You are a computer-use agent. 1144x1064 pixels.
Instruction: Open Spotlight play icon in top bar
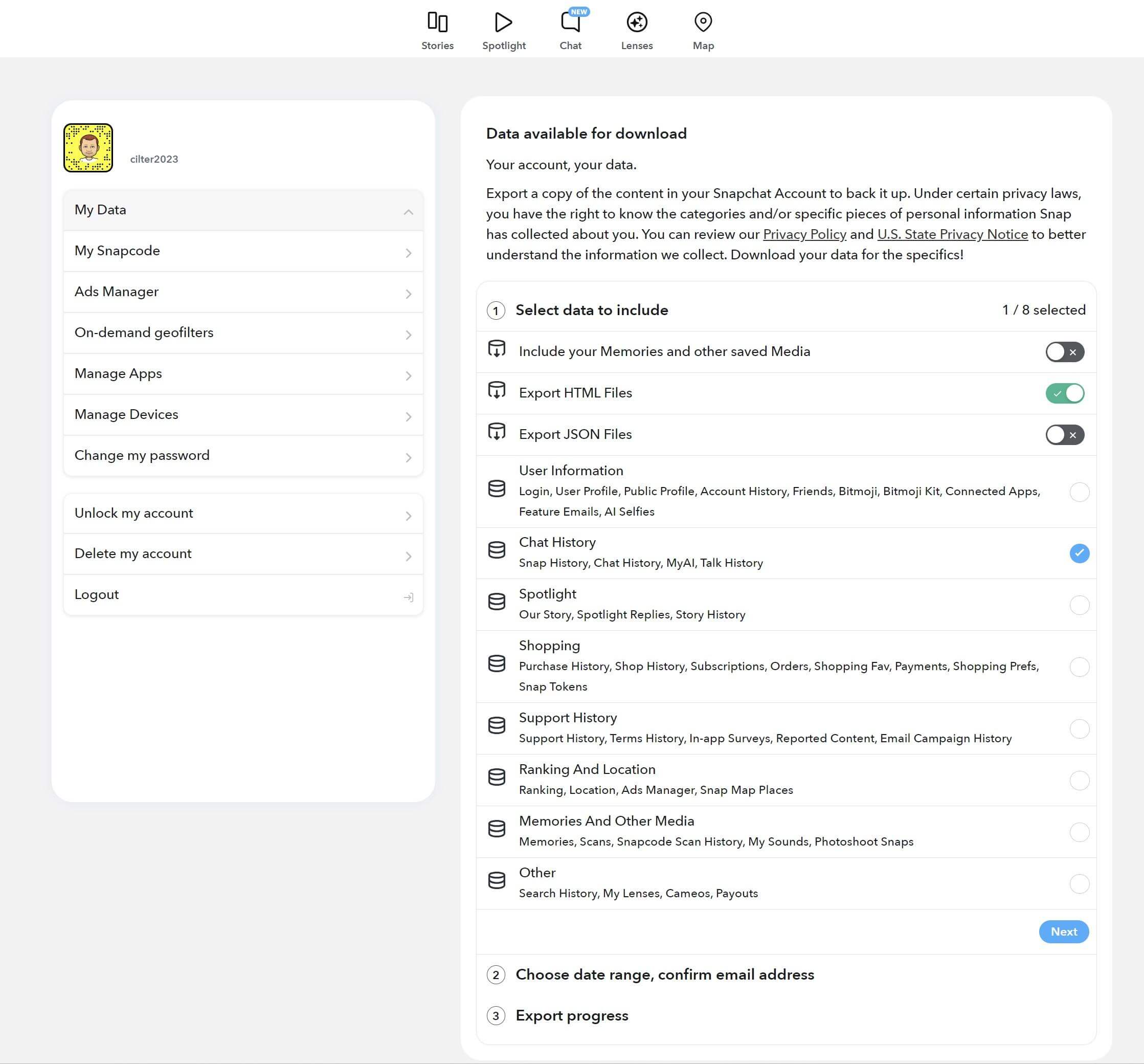(x=504, y=23)
